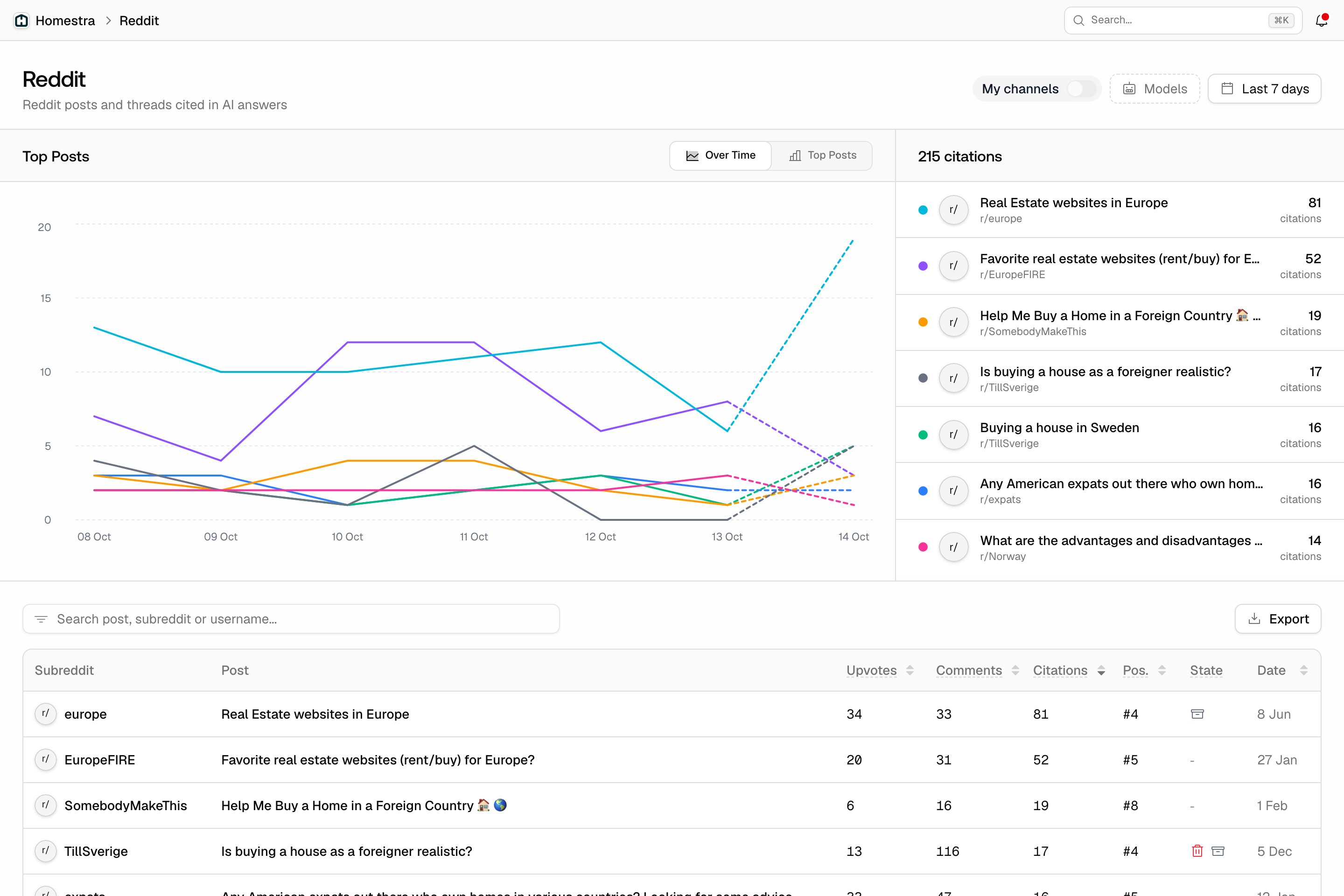Screen dimensions: 1344x896
Task: Open the Models filter dropdown
Action: point(1154,89)
